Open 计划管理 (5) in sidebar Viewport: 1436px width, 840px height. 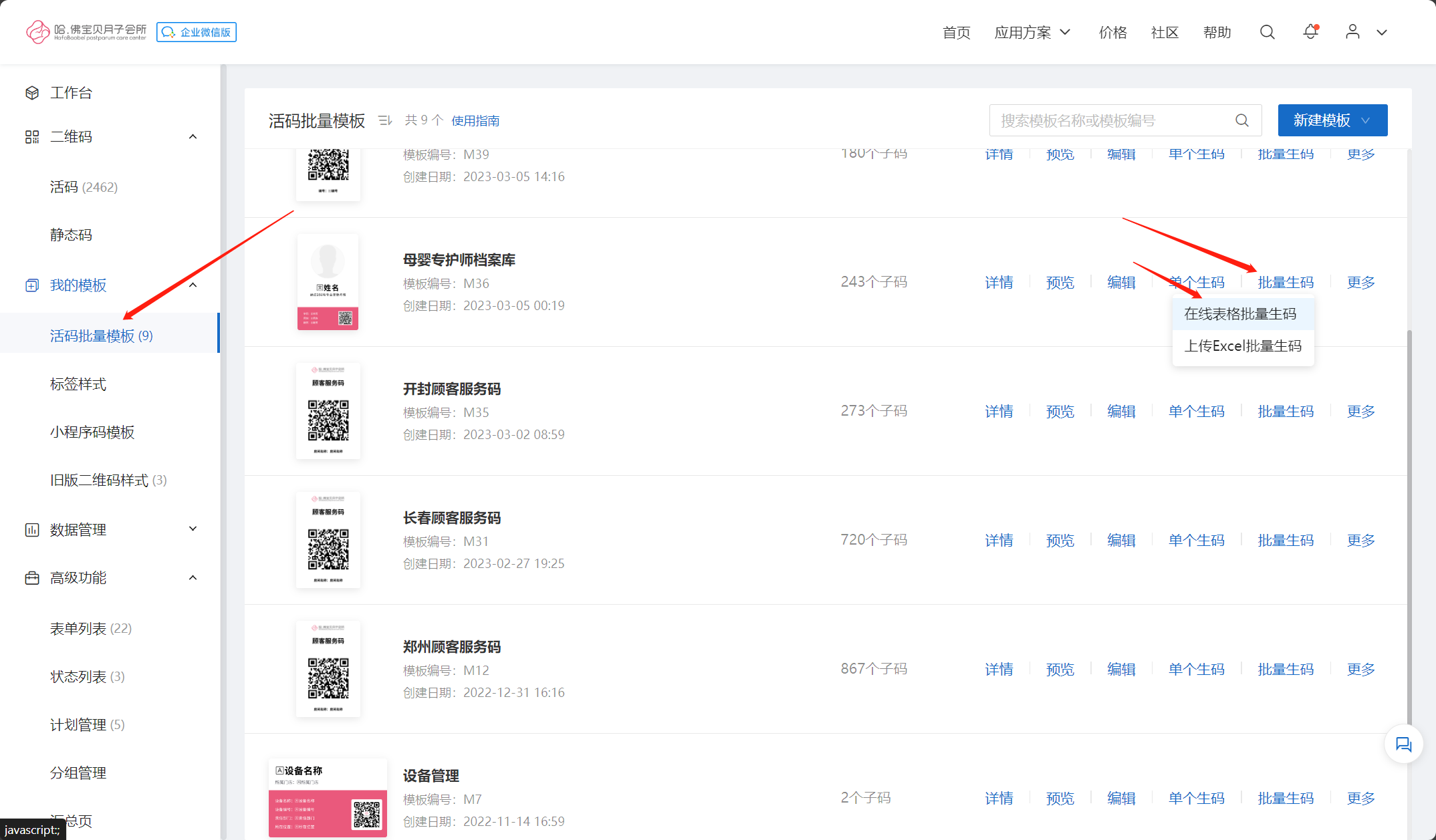[88, 725]
